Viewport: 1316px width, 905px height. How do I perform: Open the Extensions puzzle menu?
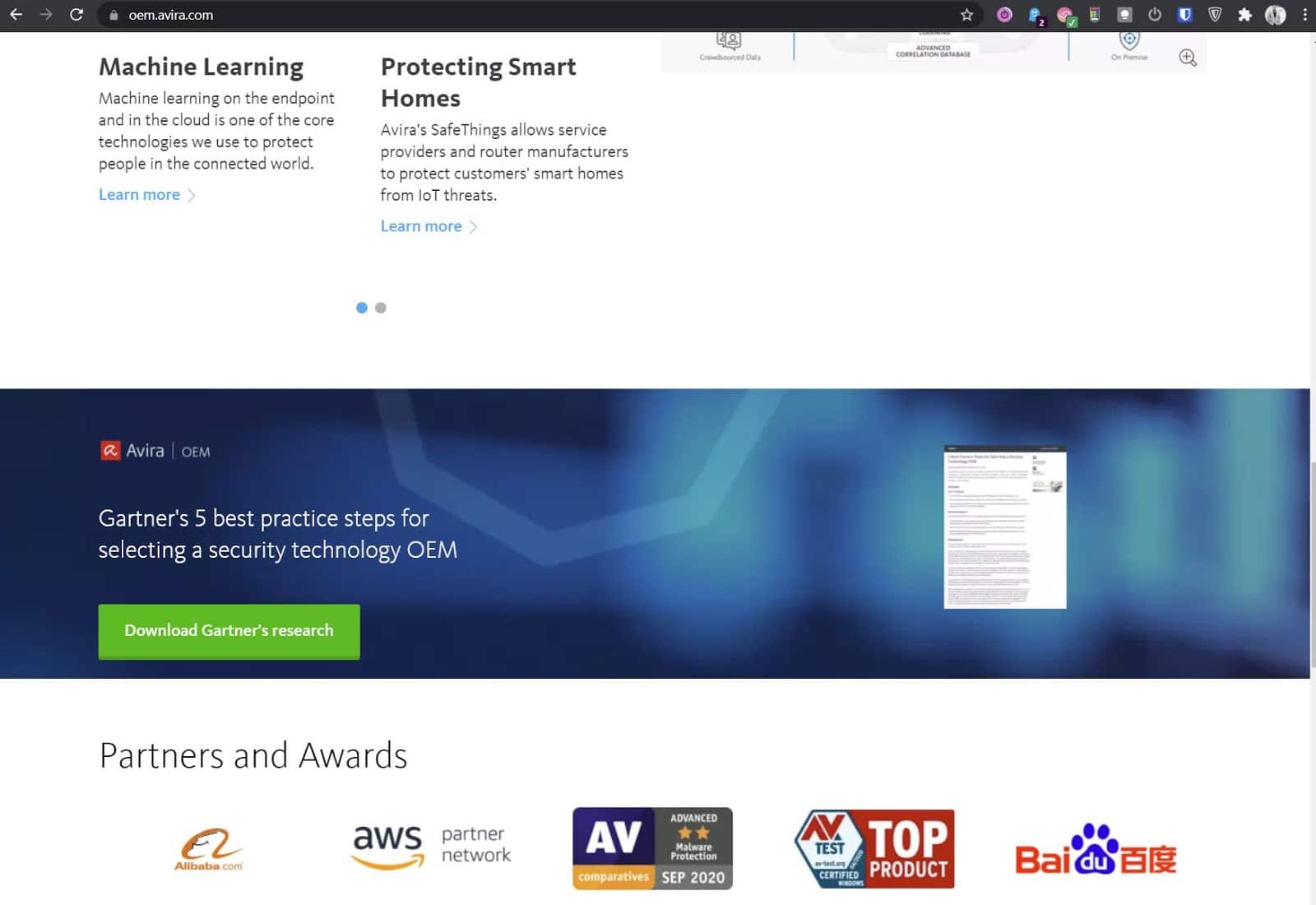point(1245,15)
